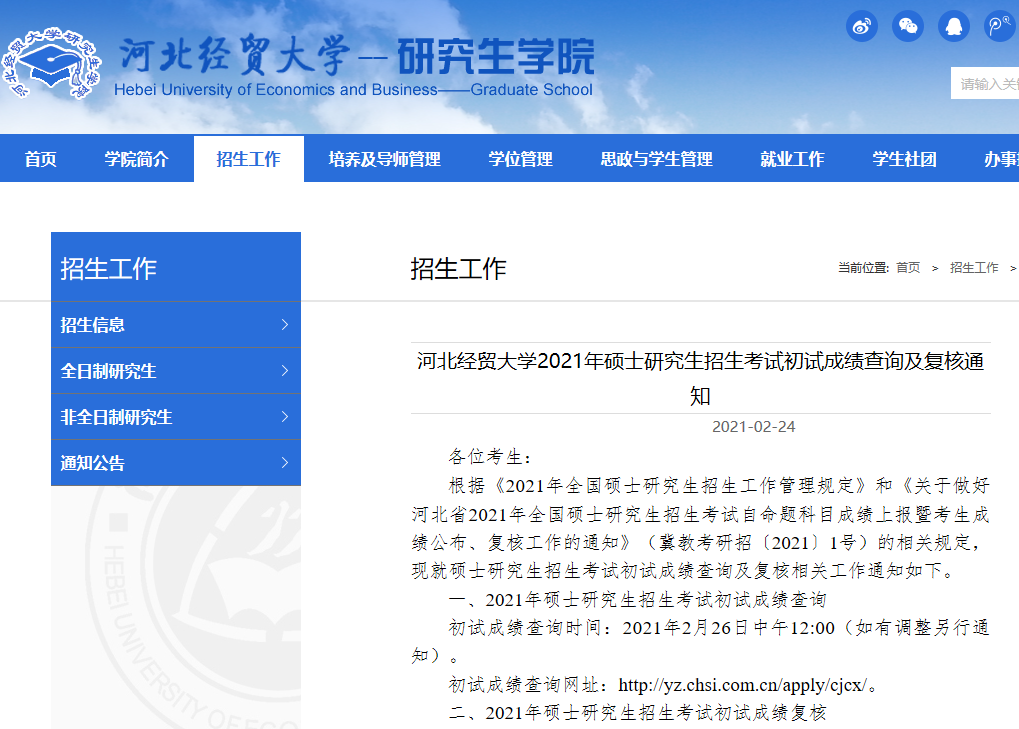
Task: Navigate to 就业工作 section
Action: (792, 159)
